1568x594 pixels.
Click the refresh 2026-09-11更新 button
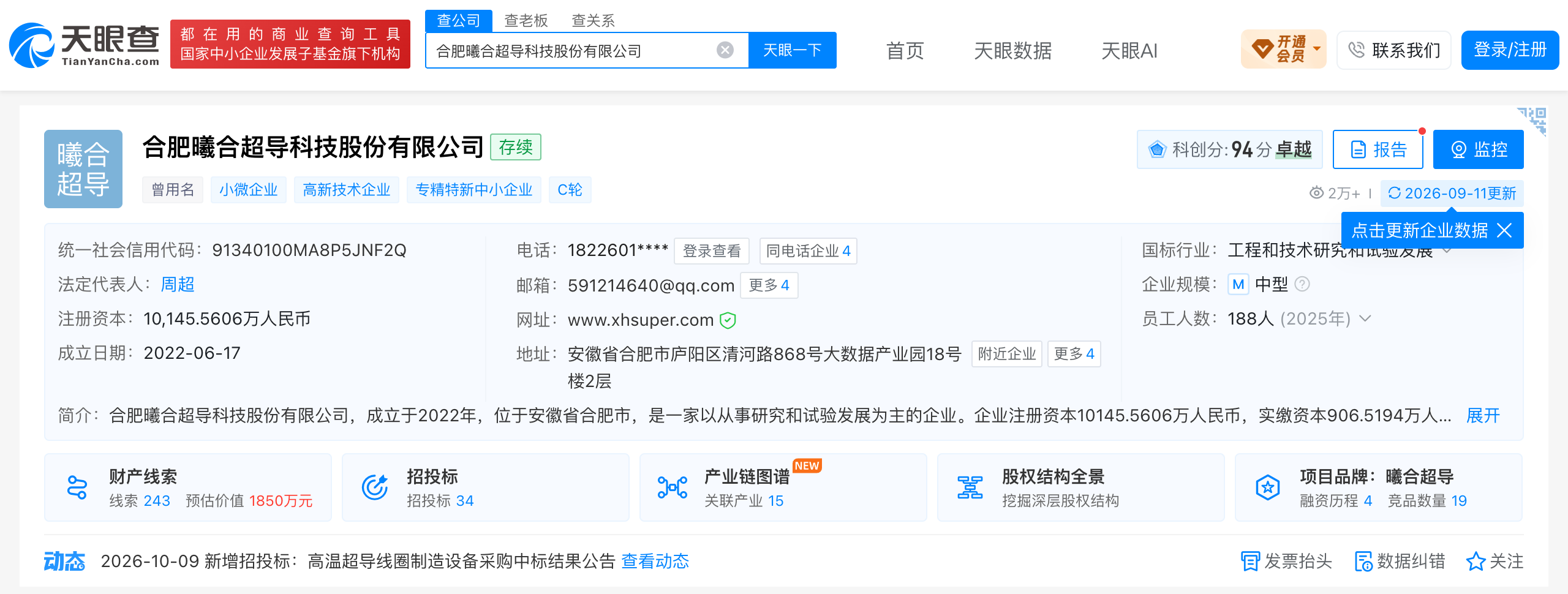point(1452,194)
